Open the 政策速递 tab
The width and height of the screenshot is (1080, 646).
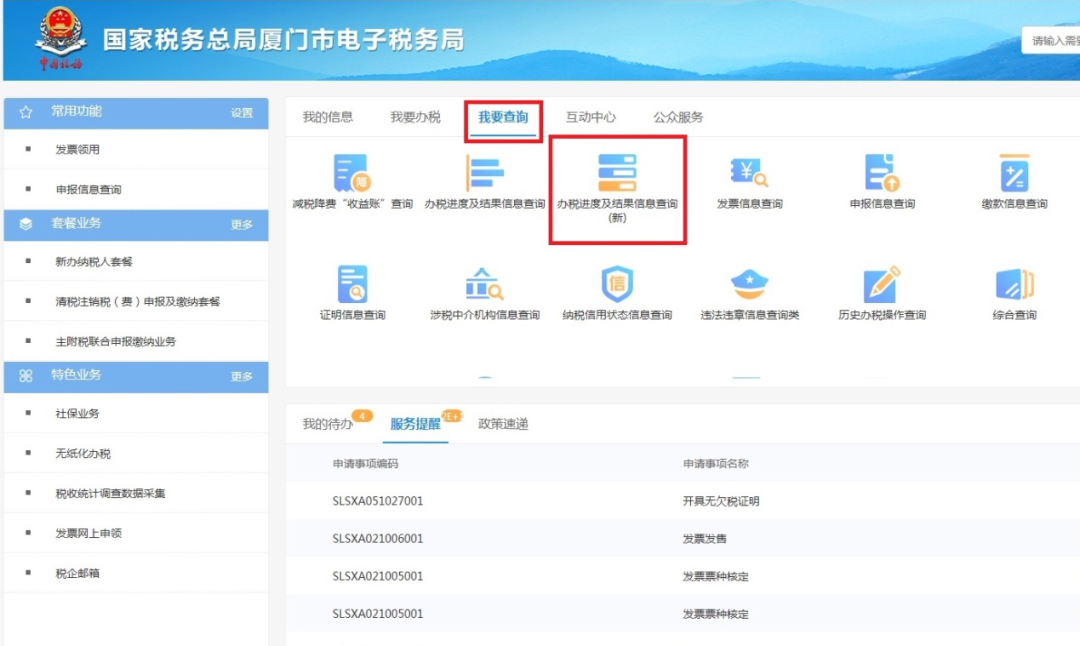tap(503, 424)
